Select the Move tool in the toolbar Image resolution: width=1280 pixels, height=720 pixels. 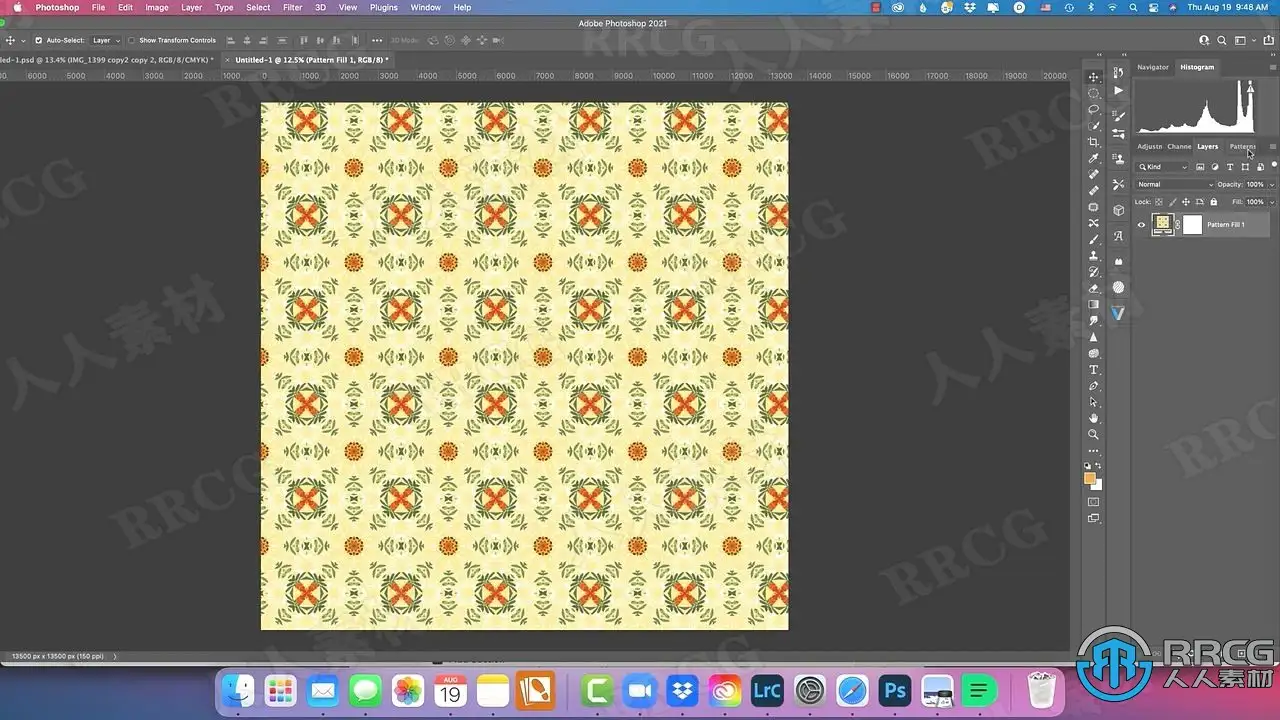1093,76
